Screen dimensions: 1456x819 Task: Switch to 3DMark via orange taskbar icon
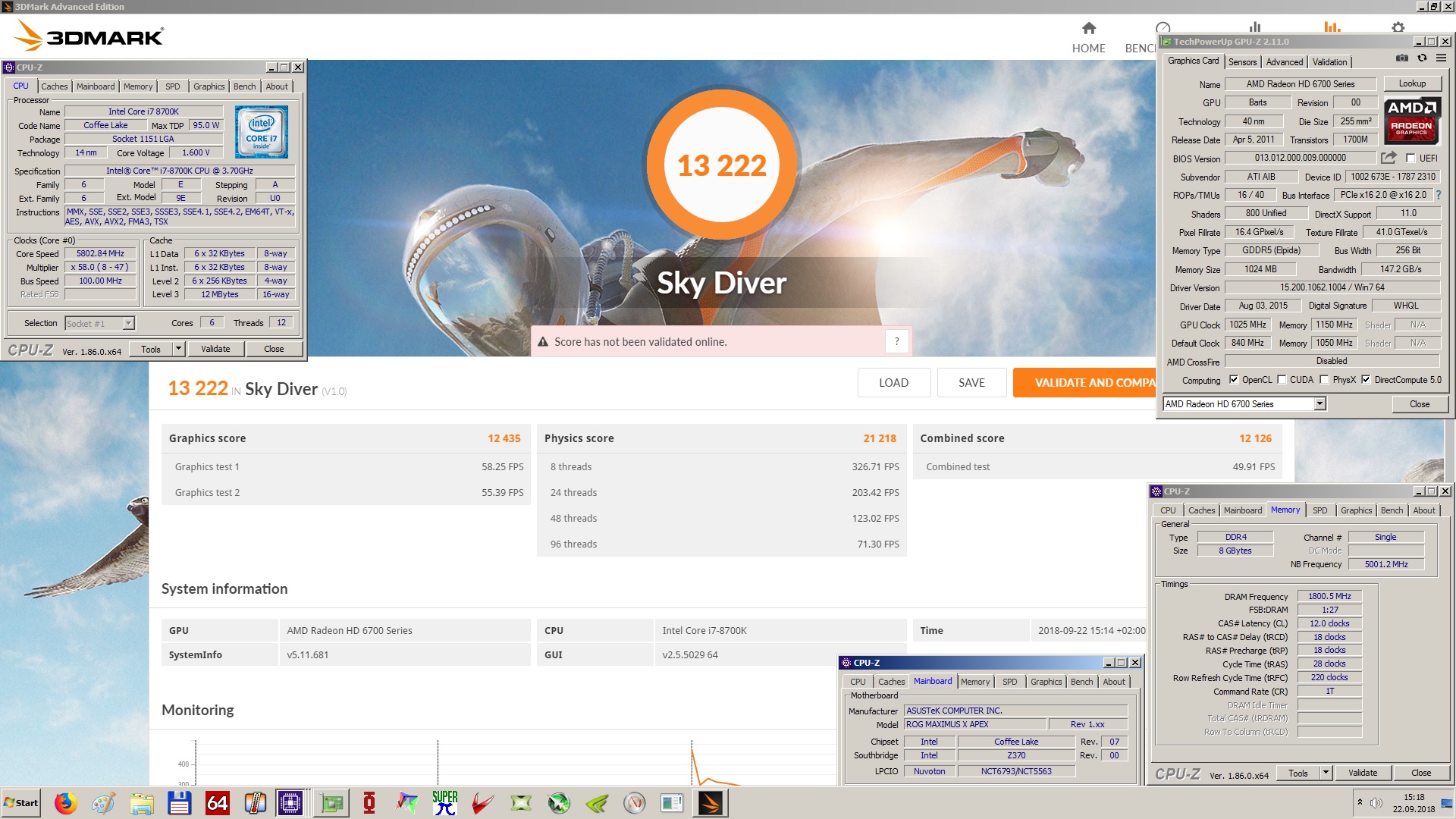tap(711, 803)
